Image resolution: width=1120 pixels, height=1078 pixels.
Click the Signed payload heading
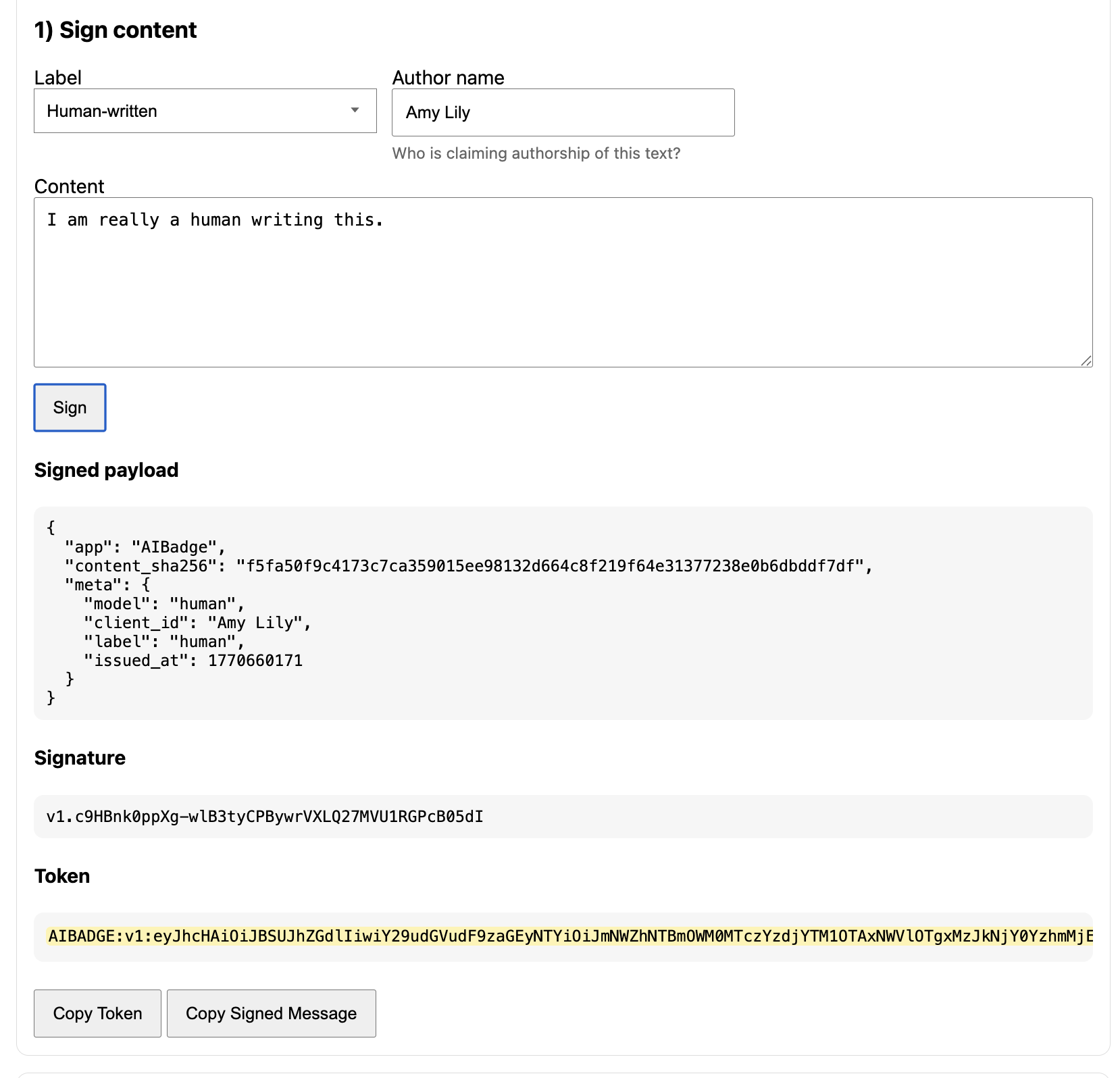point(107,470)
